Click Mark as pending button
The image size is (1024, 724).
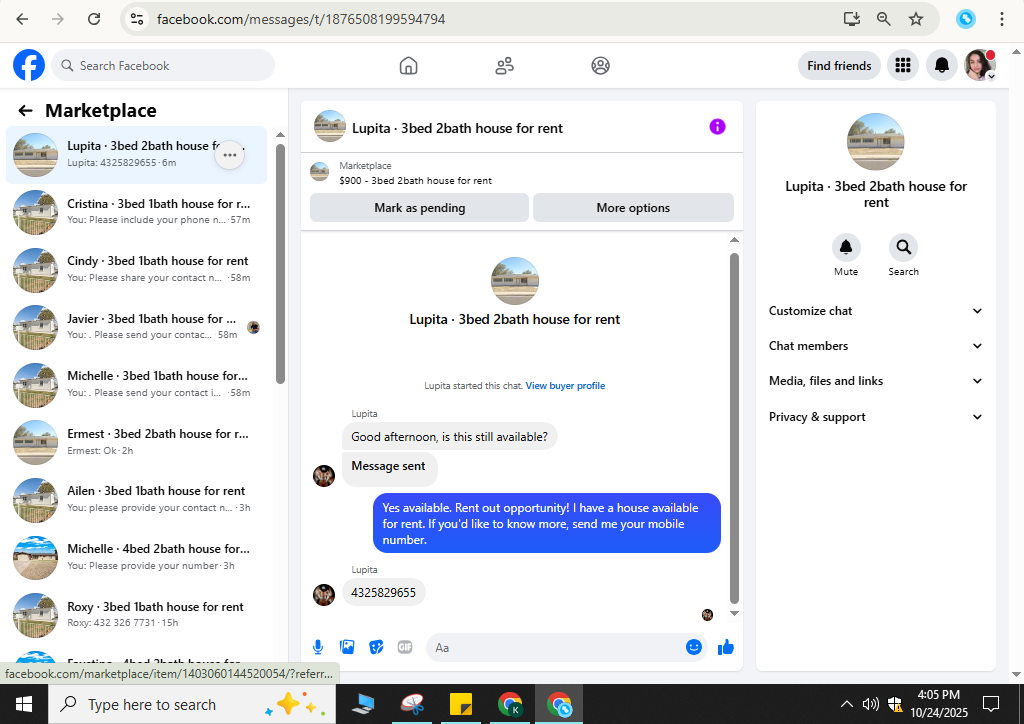click(419, 208)
